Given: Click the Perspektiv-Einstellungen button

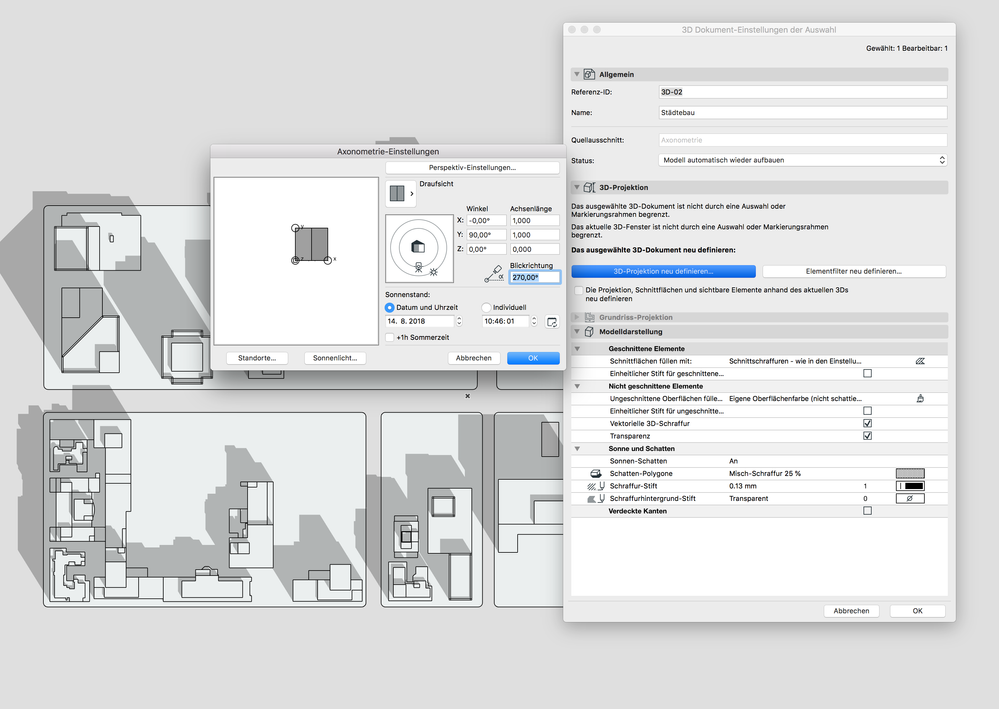Looking at the screenshot, I should tap(472, 168).
